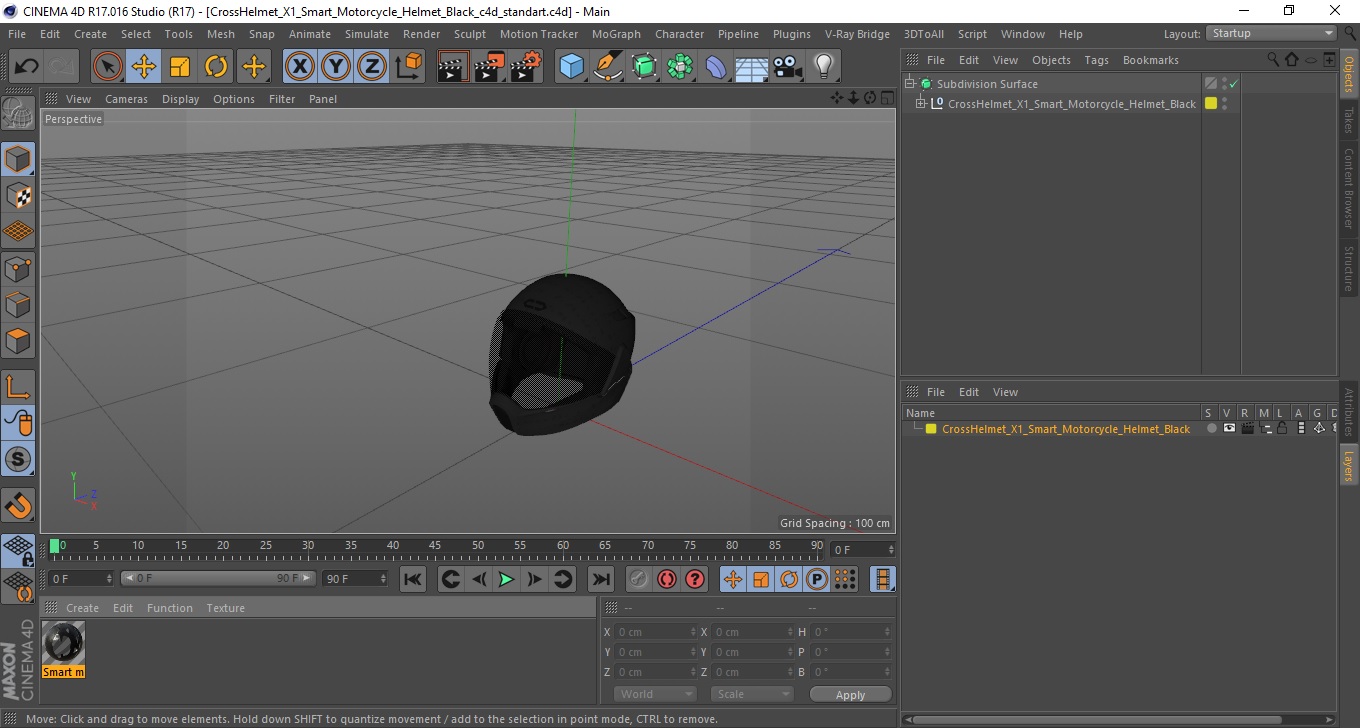This screenshot has width=1360, height=728.
Task: Open the MoGraph menu
Action: 616,34
